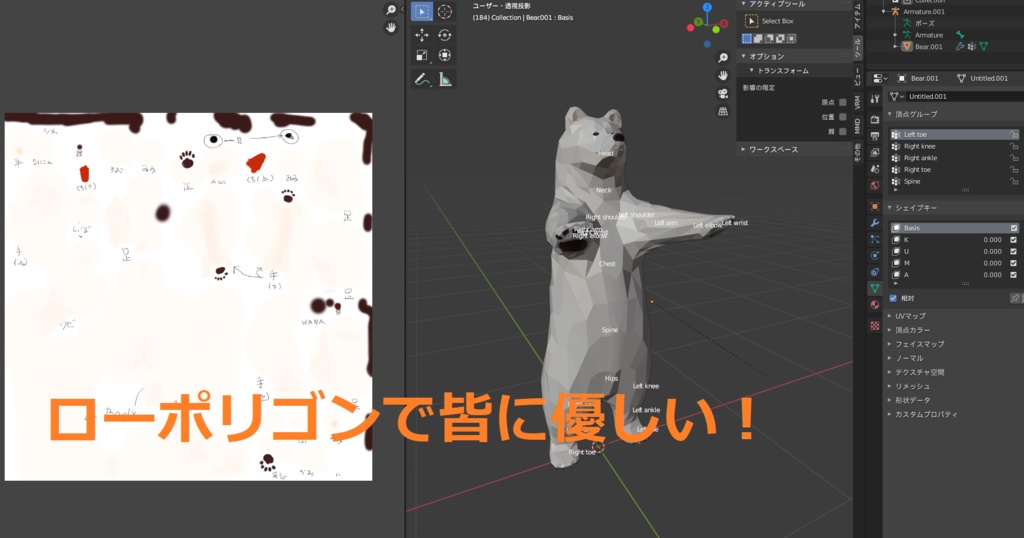Switch to ツール sidebar tab
The height and width of the screenshot is (538, 1024).
[857, 48]
